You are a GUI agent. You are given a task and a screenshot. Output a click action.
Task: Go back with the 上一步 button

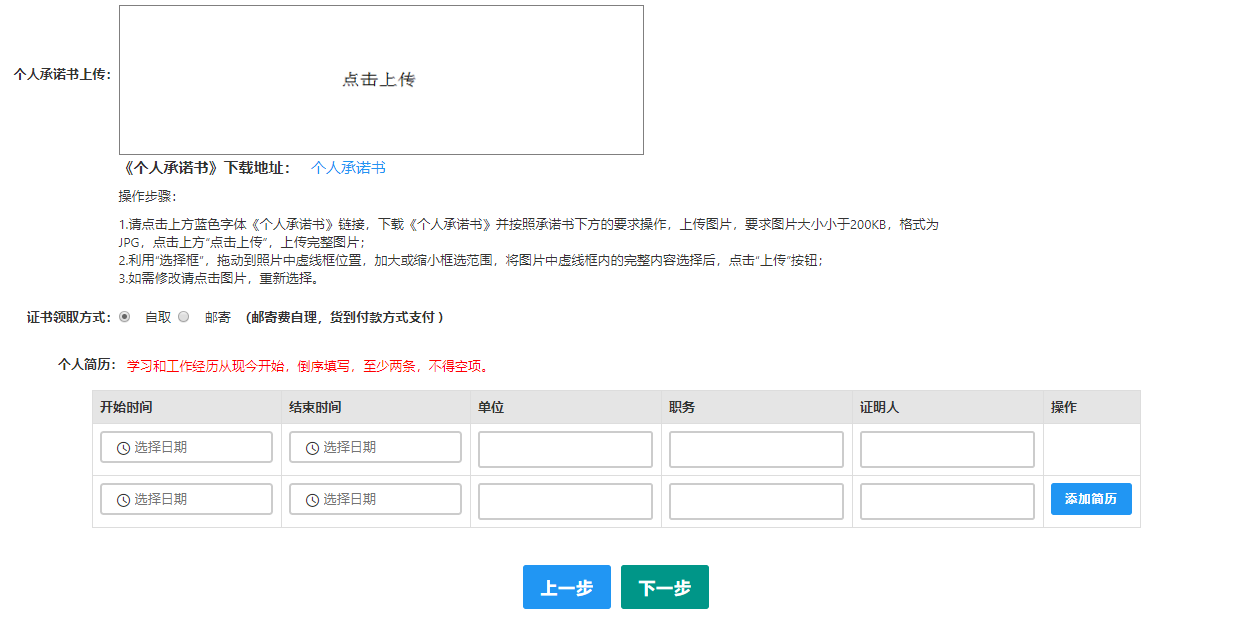pyautogui.click(x=566, y=587)
